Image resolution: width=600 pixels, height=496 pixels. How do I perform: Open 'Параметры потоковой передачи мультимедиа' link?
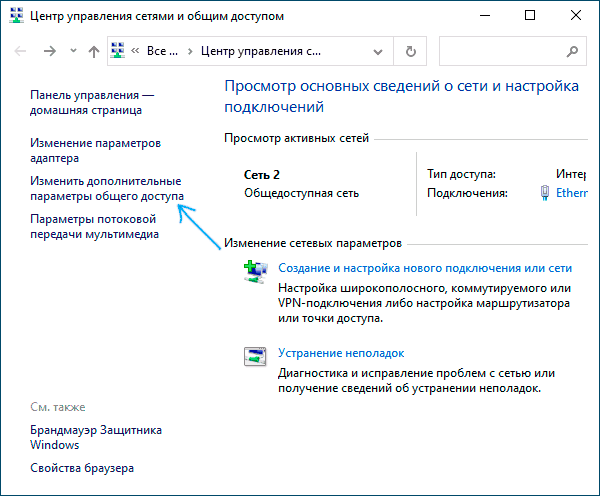[95, 227]
